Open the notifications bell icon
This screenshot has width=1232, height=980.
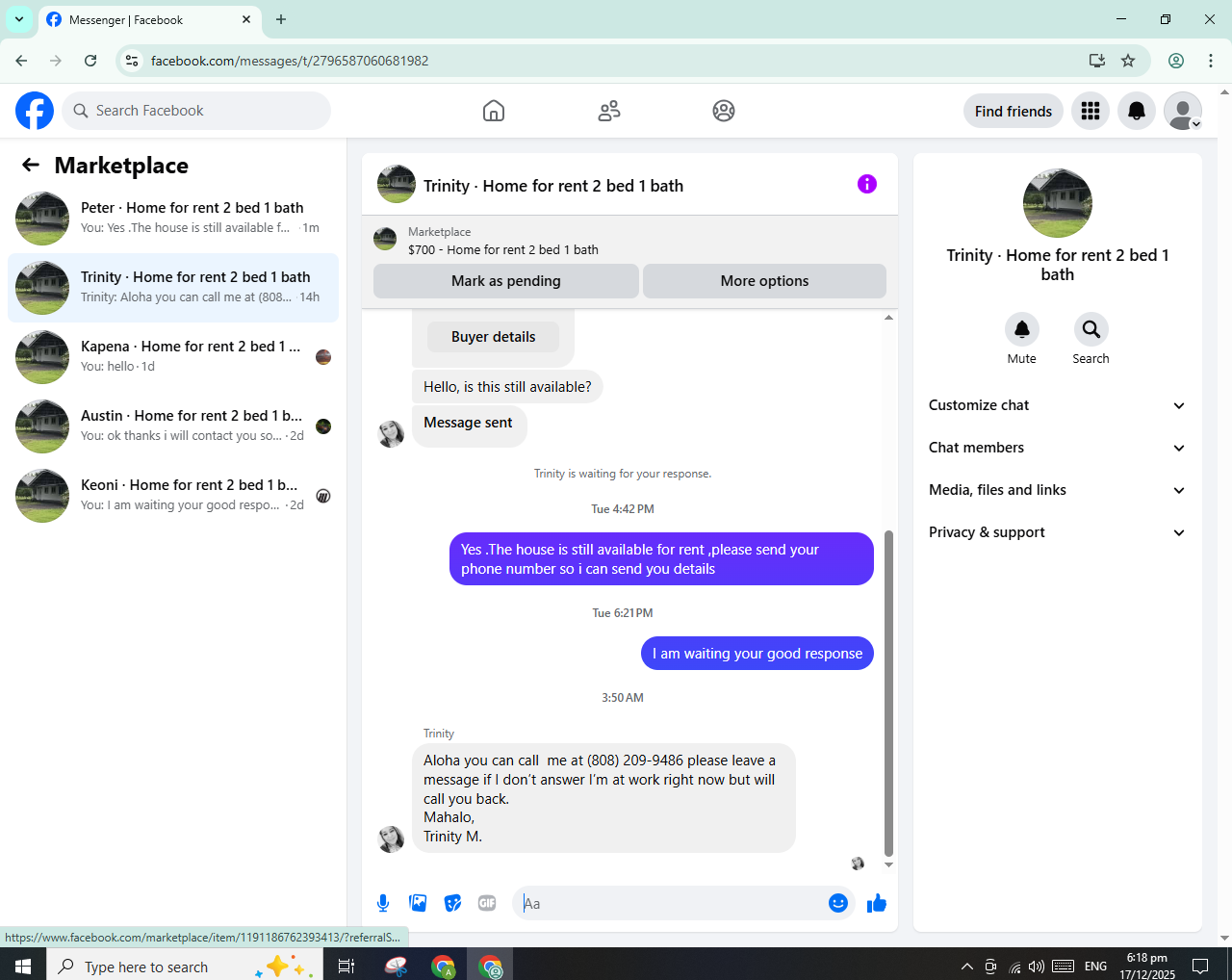click(1137, 111)
